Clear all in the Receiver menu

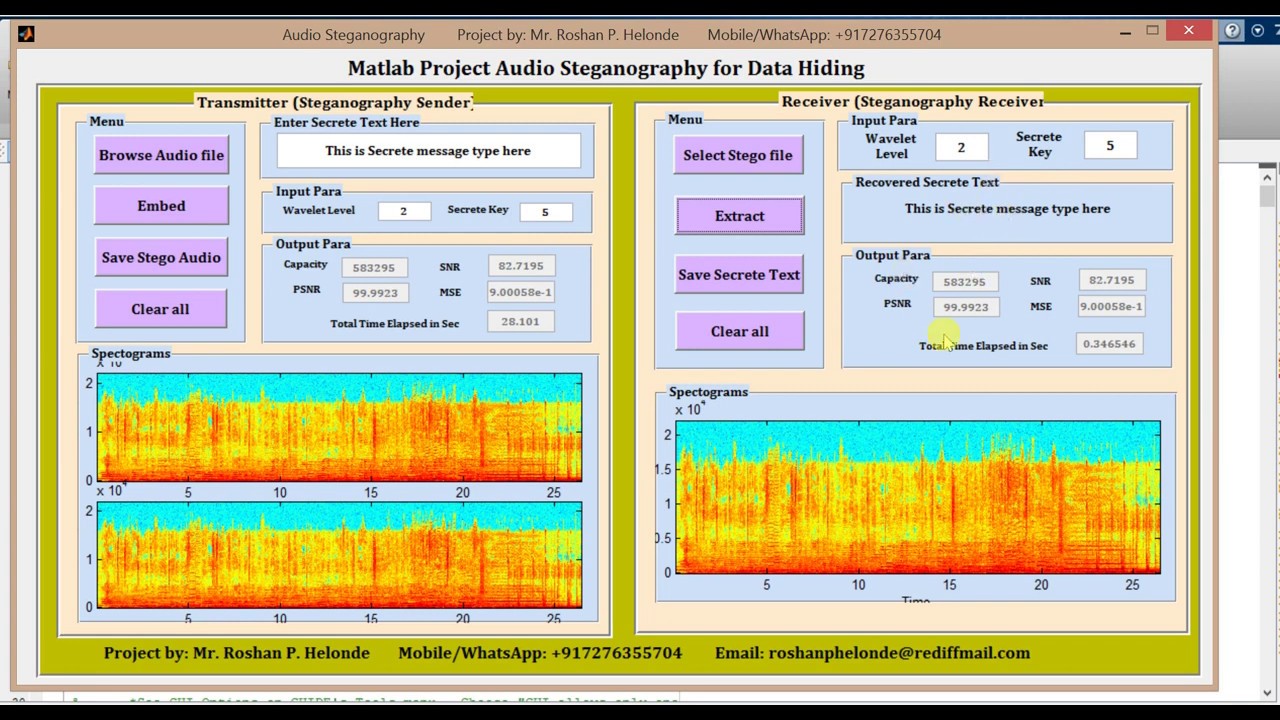[740, 331]
